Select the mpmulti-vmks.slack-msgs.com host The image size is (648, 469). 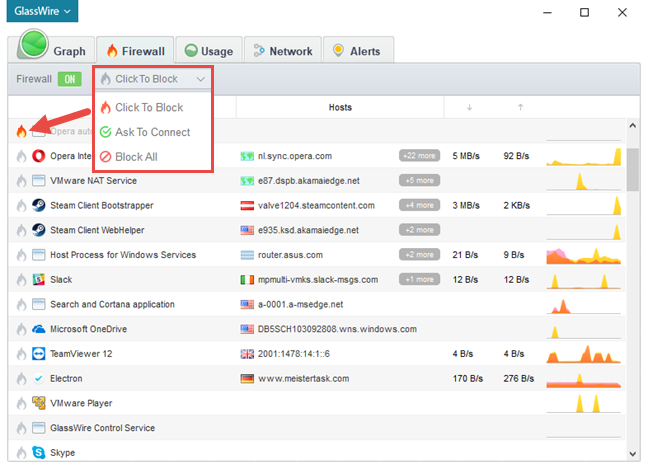pos(318,280)
